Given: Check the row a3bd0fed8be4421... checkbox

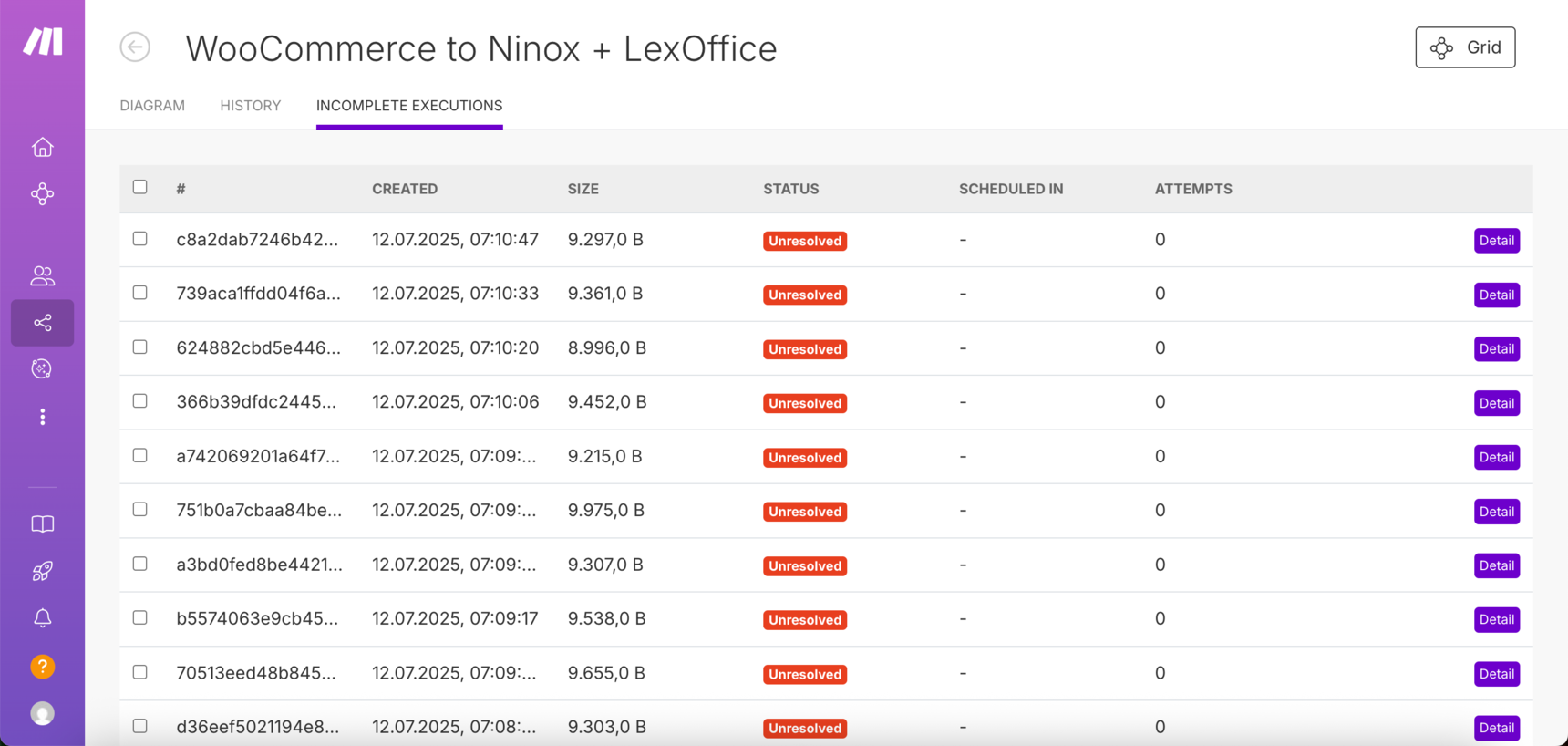Looking at the screenshot, I should click(x=139, y=564).
